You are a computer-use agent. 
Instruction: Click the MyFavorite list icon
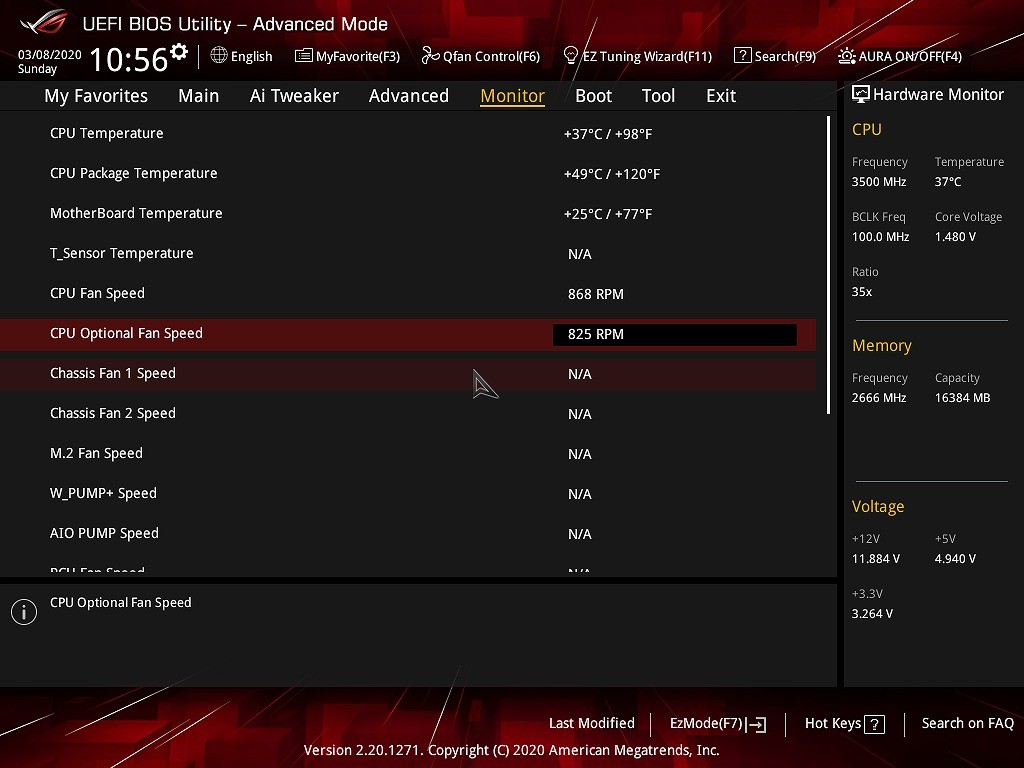point(304,56)
